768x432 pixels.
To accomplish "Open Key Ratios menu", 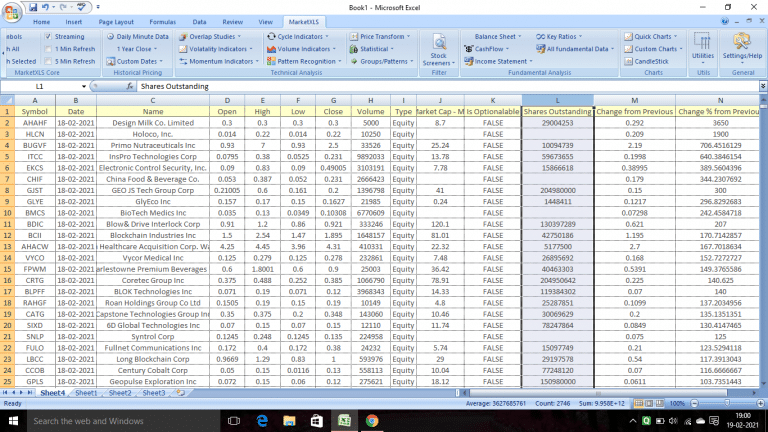I will [x=559, y=37].
